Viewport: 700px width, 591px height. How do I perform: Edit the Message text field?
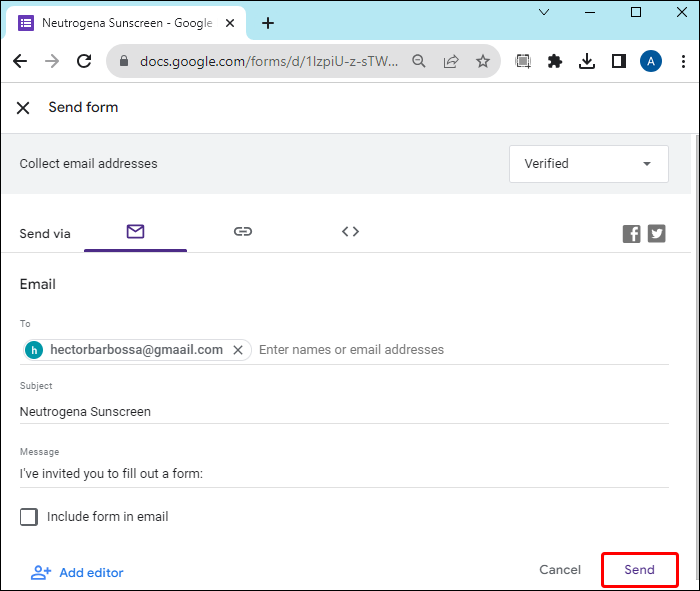click(344, 474)
